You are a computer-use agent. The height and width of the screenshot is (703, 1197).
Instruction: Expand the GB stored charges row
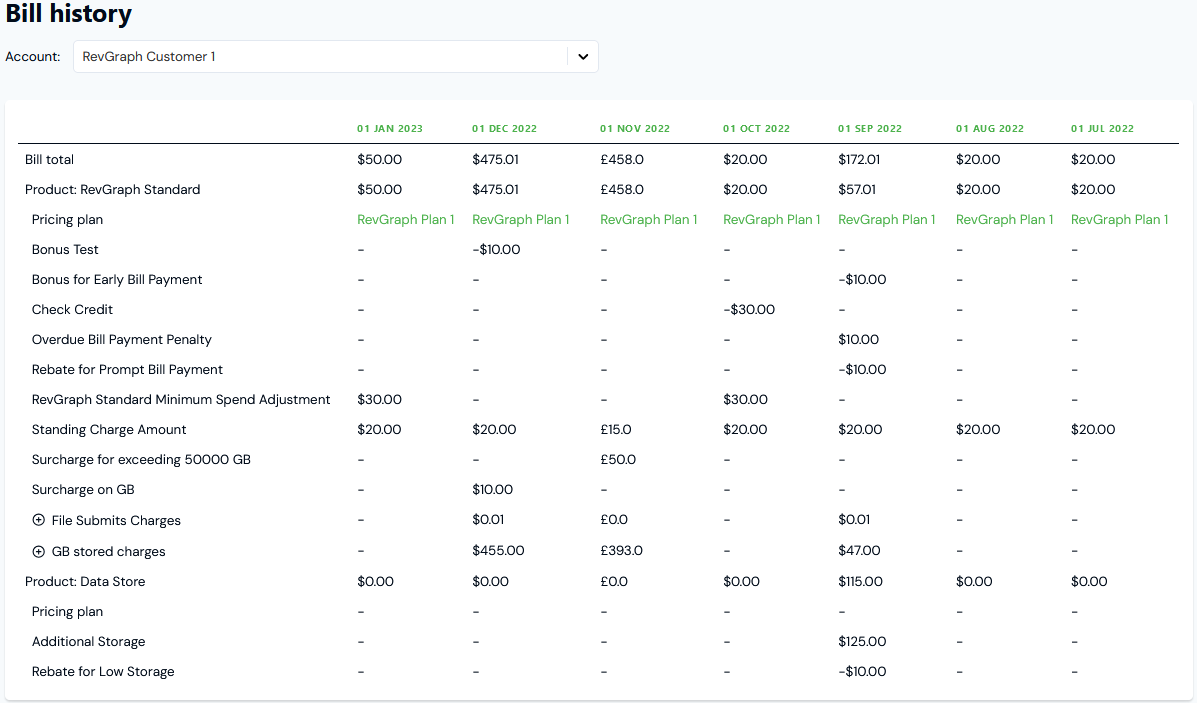[38, 551]
